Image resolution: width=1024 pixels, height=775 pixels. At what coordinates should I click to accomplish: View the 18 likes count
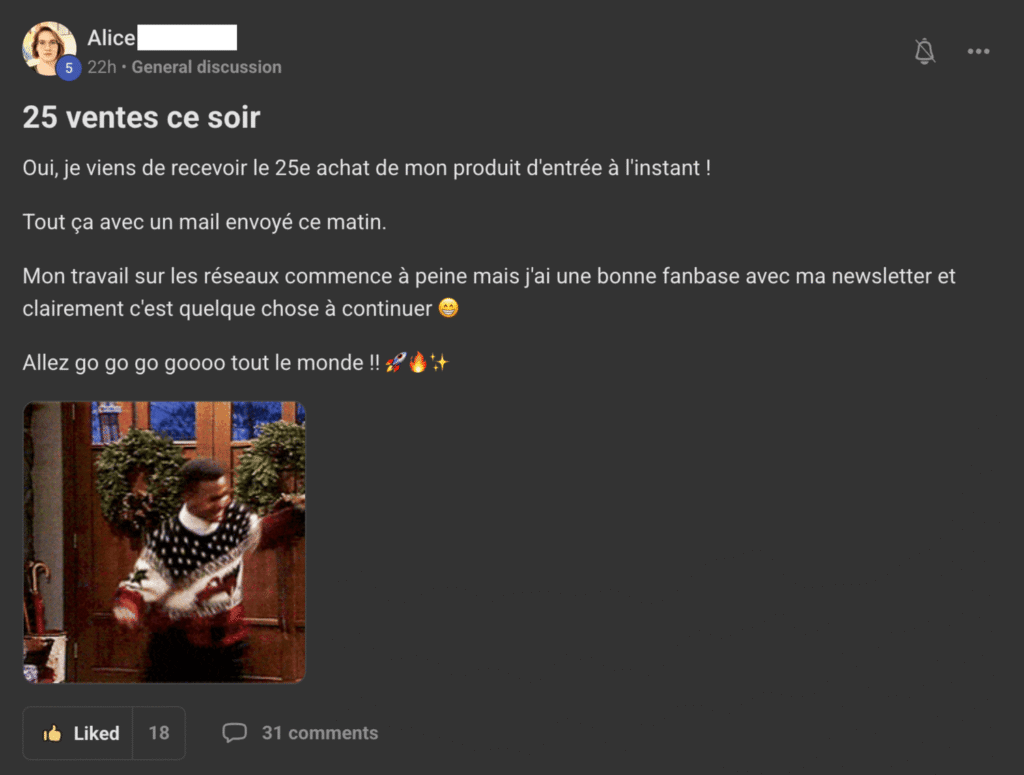pos(159,733)
